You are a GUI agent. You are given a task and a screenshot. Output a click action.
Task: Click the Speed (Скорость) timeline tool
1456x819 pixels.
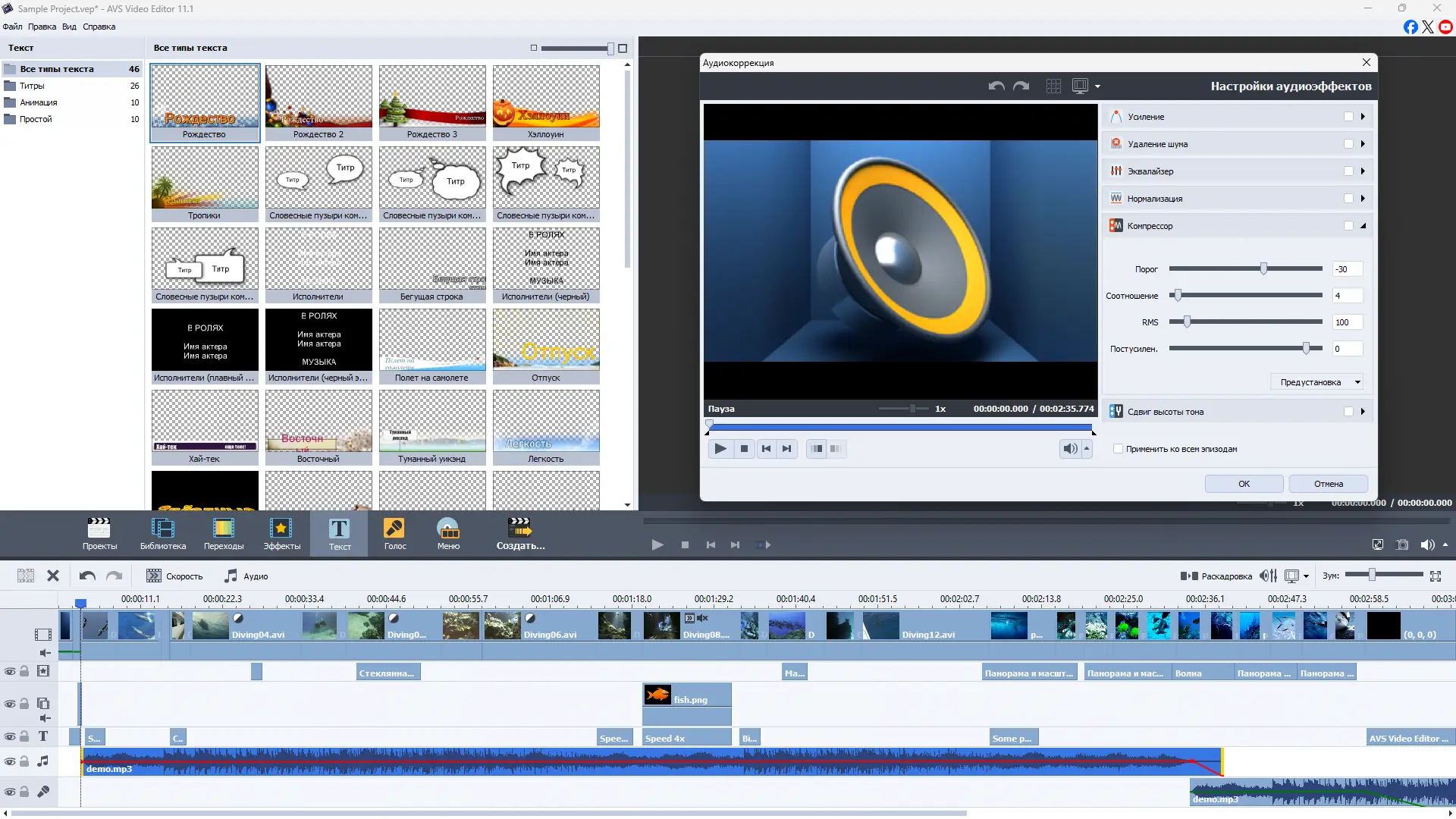[174, 576]
